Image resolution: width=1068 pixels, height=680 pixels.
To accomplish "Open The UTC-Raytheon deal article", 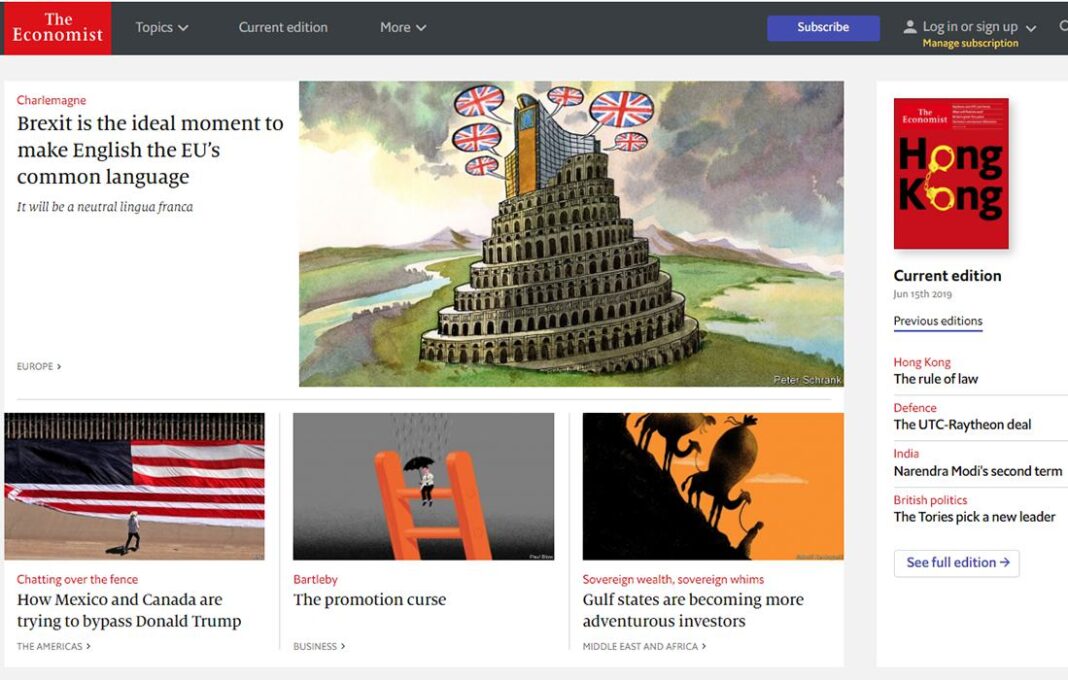I will tap(962, 424).
